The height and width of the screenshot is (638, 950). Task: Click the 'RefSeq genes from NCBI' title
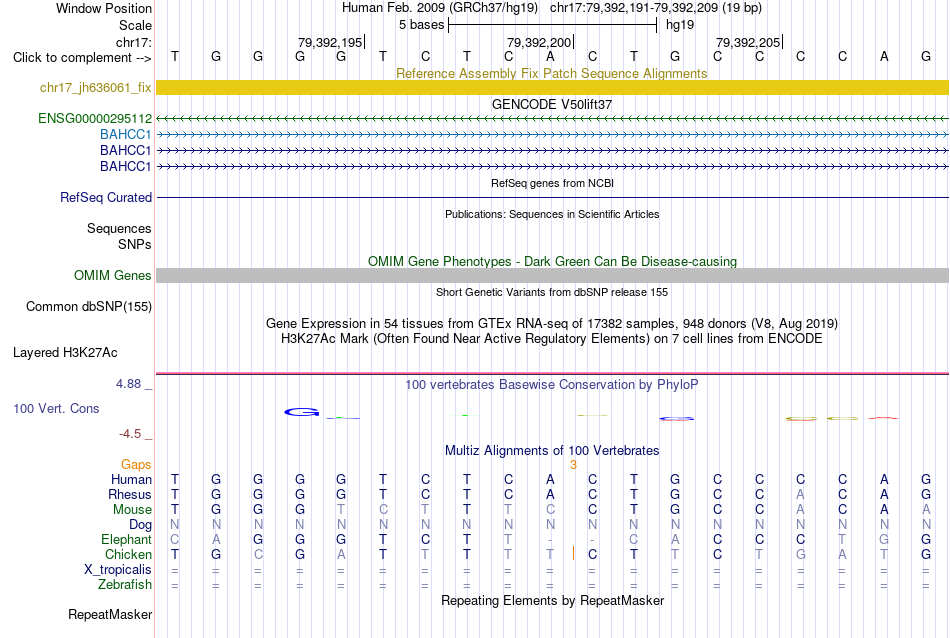click(552, 183)
